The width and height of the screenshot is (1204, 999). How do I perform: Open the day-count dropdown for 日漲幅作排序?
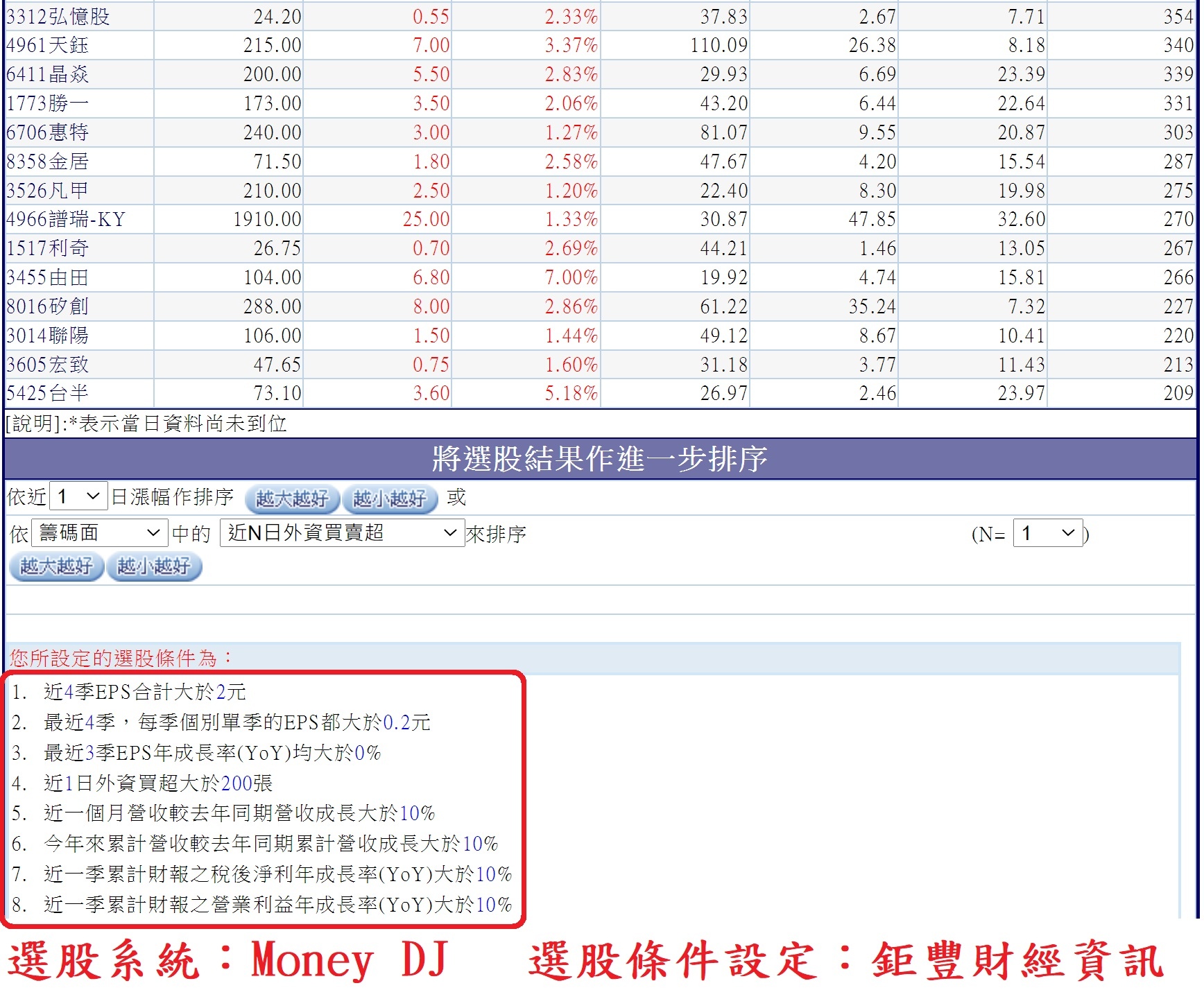click(78, 497)
